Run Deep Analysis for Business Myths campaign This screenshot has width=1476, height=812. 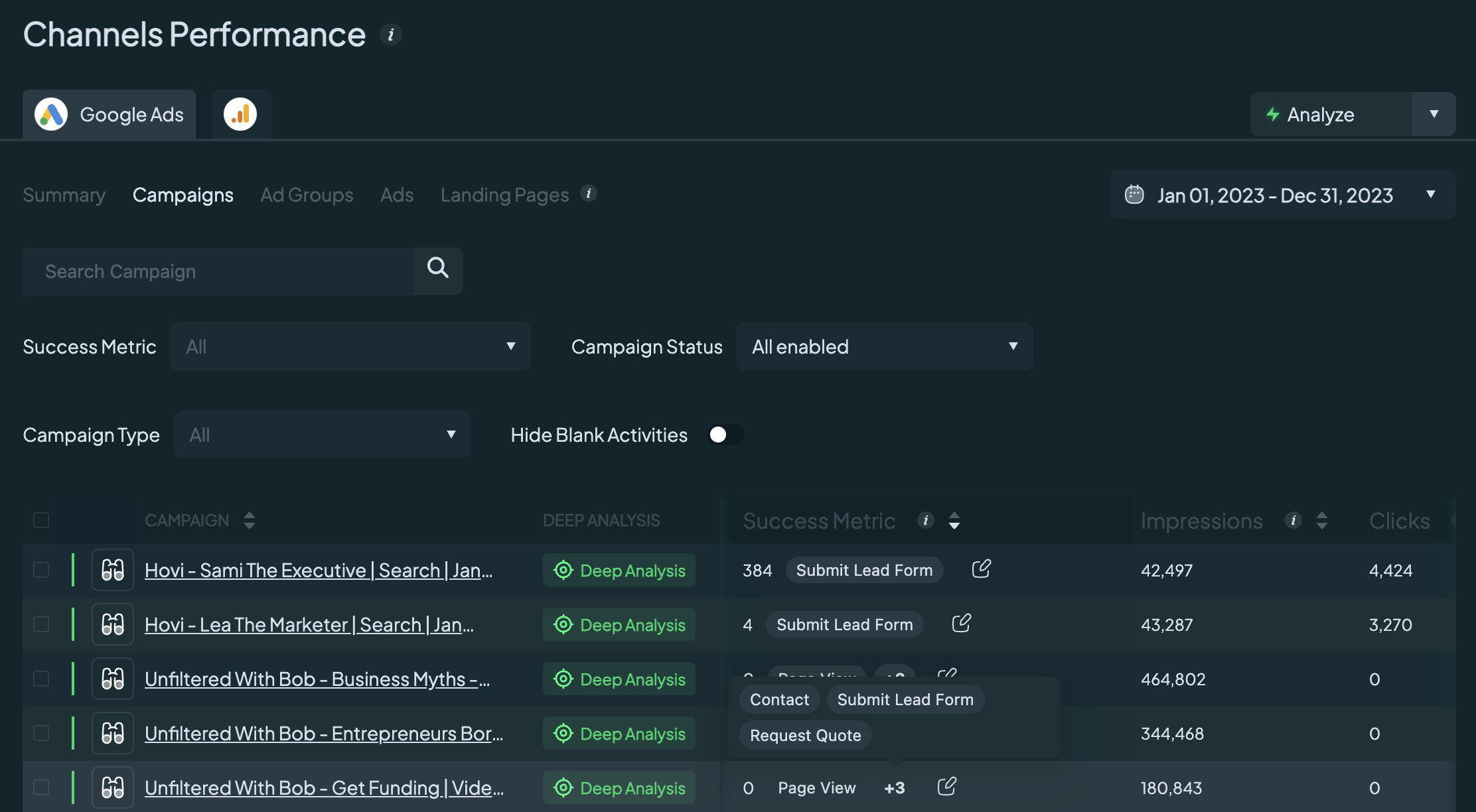coord(619,679)
